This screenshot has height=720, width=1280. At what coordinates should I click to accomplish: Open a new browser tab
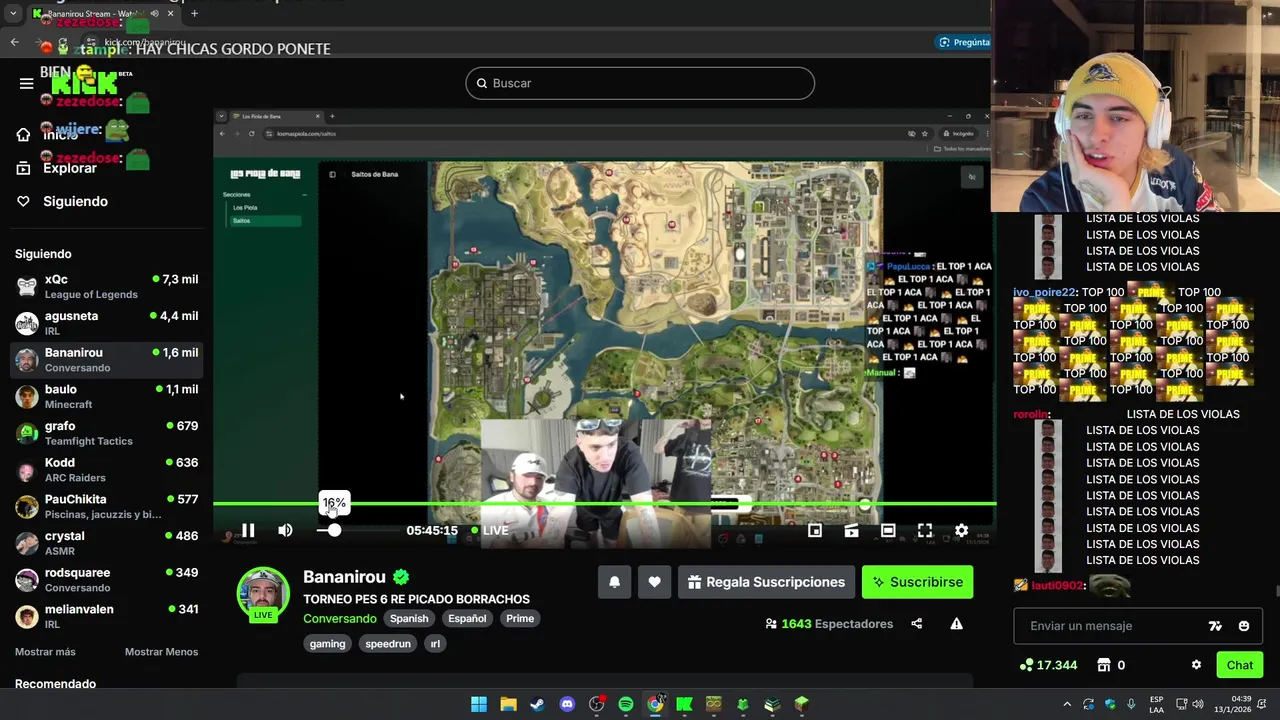click(x=194, y=14)
